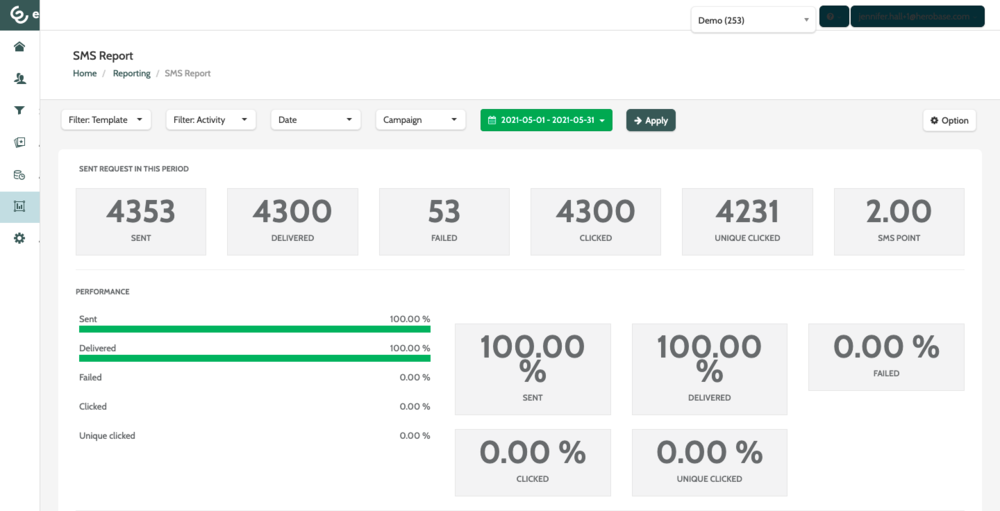Open the user email account menu

click(917, 17)
